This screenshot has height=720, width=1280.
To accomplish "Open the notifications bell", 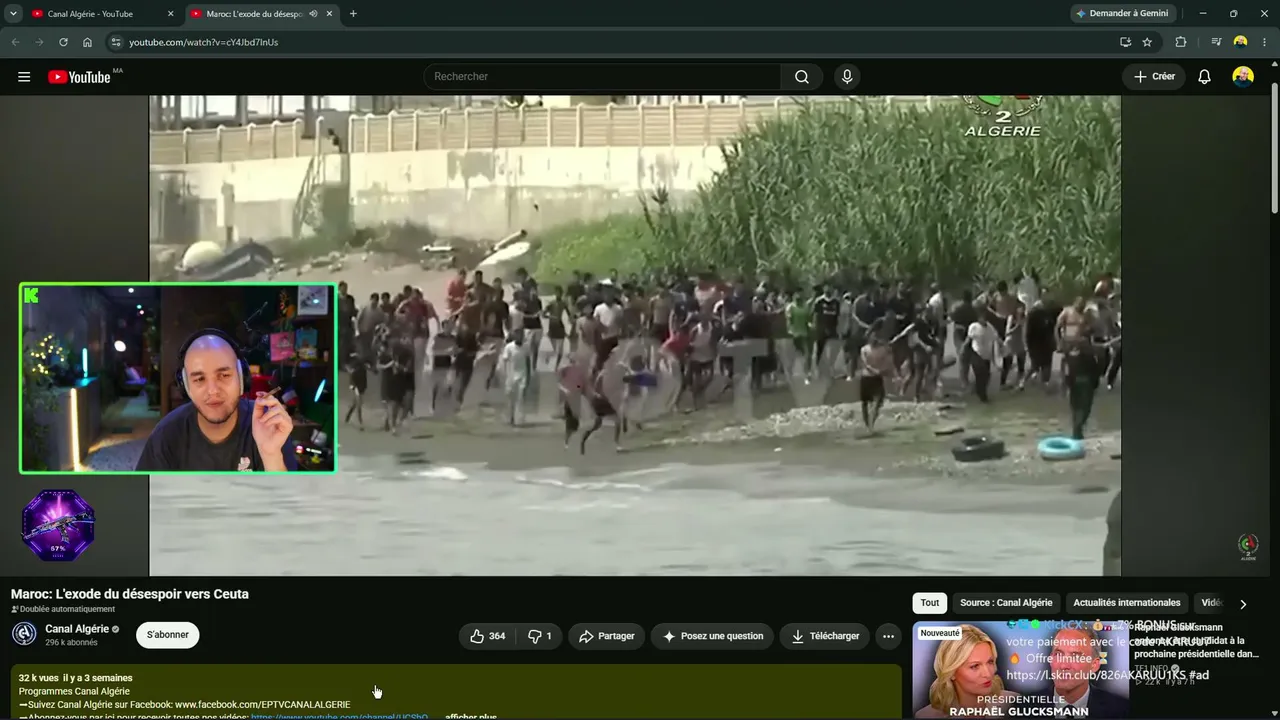I will pos(1204,77).
